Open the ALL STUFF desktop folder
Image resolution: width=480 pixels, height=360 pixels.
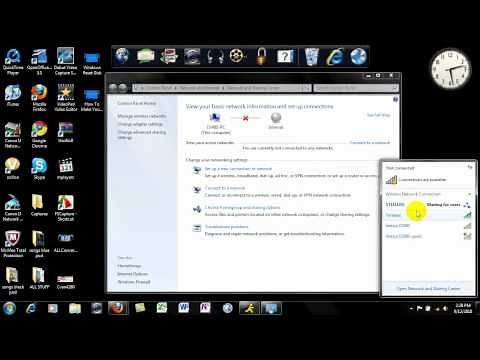39,278
